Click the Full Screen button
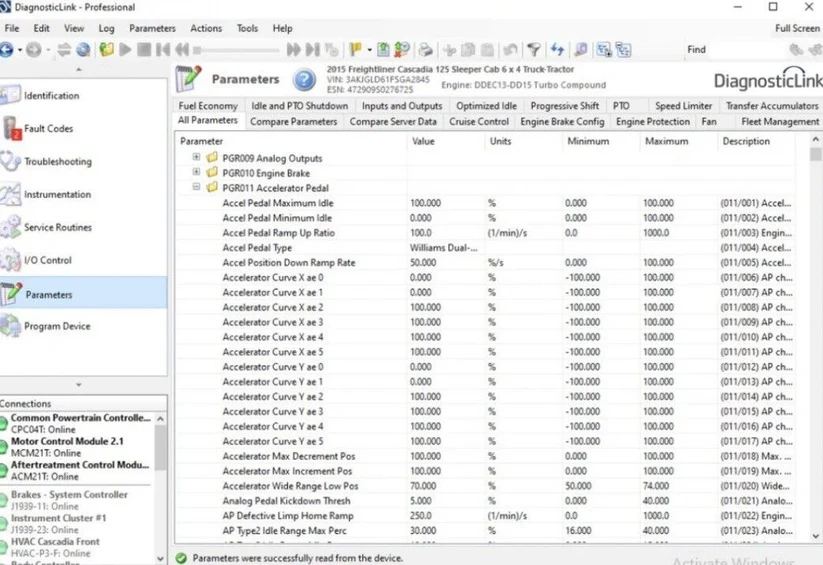Image resolution: width=823 pixels, height=565 pixels. 797,28
